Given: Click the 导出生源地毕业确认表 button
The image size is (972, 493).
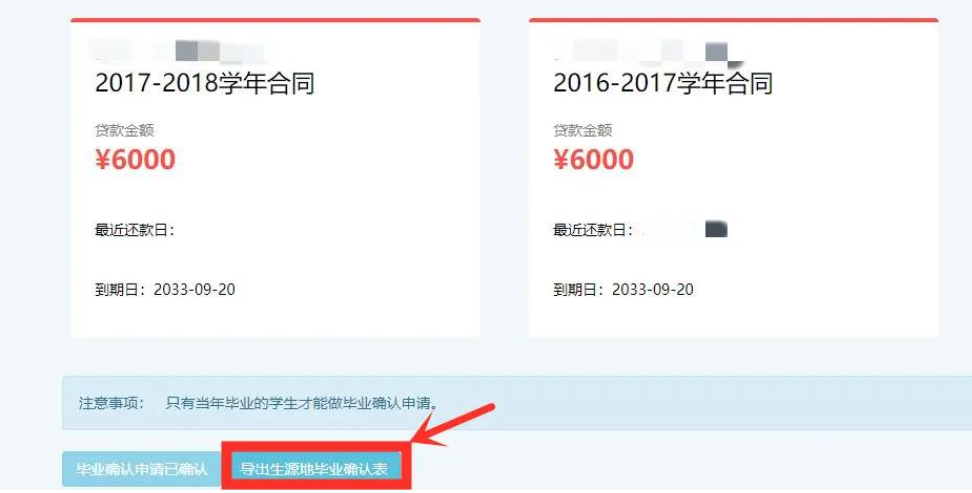Looking at the screenshot, I should (315, 469).
